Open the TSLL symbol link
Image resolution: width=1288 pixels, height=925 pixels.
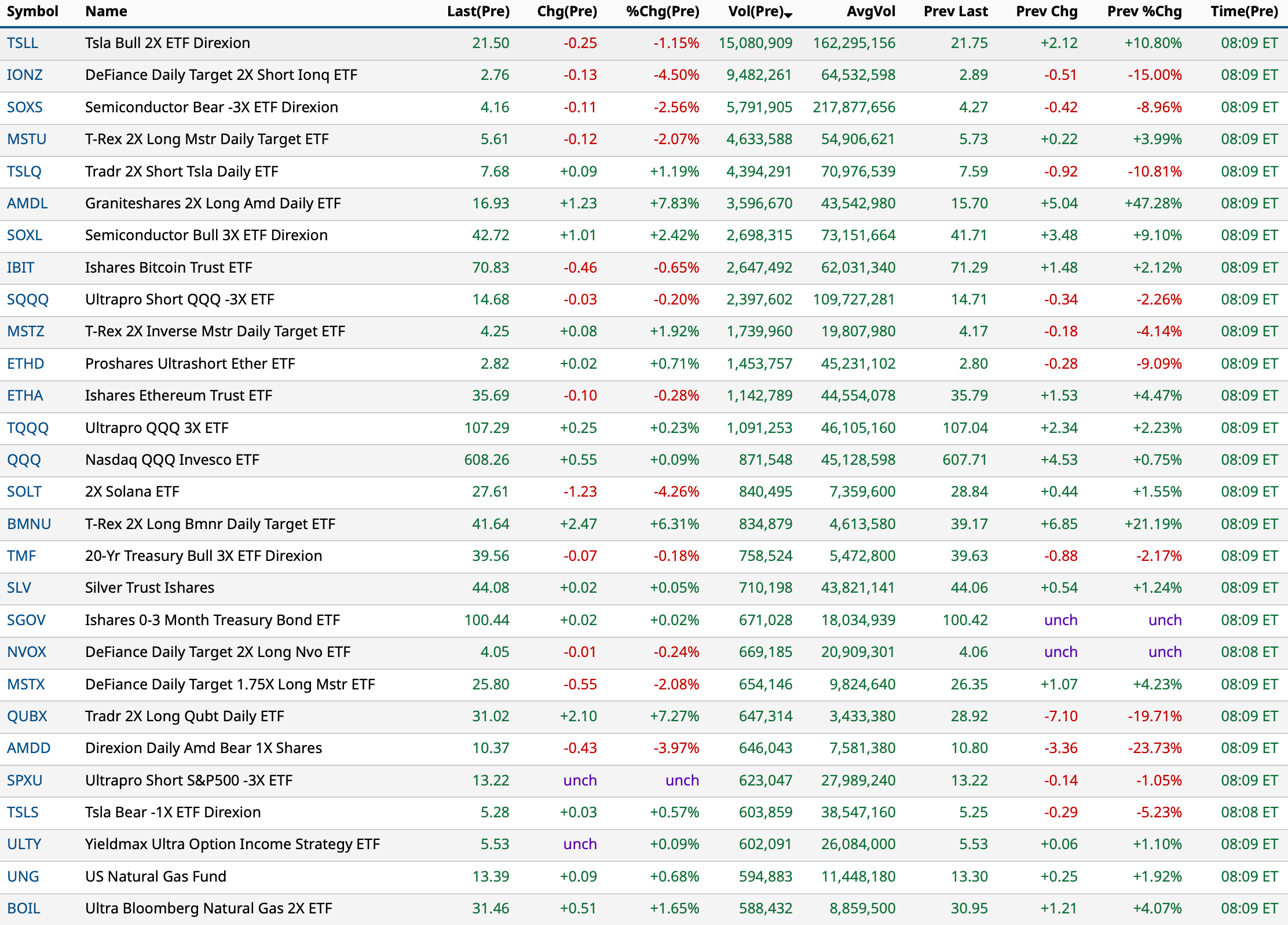tap(23, 43)
